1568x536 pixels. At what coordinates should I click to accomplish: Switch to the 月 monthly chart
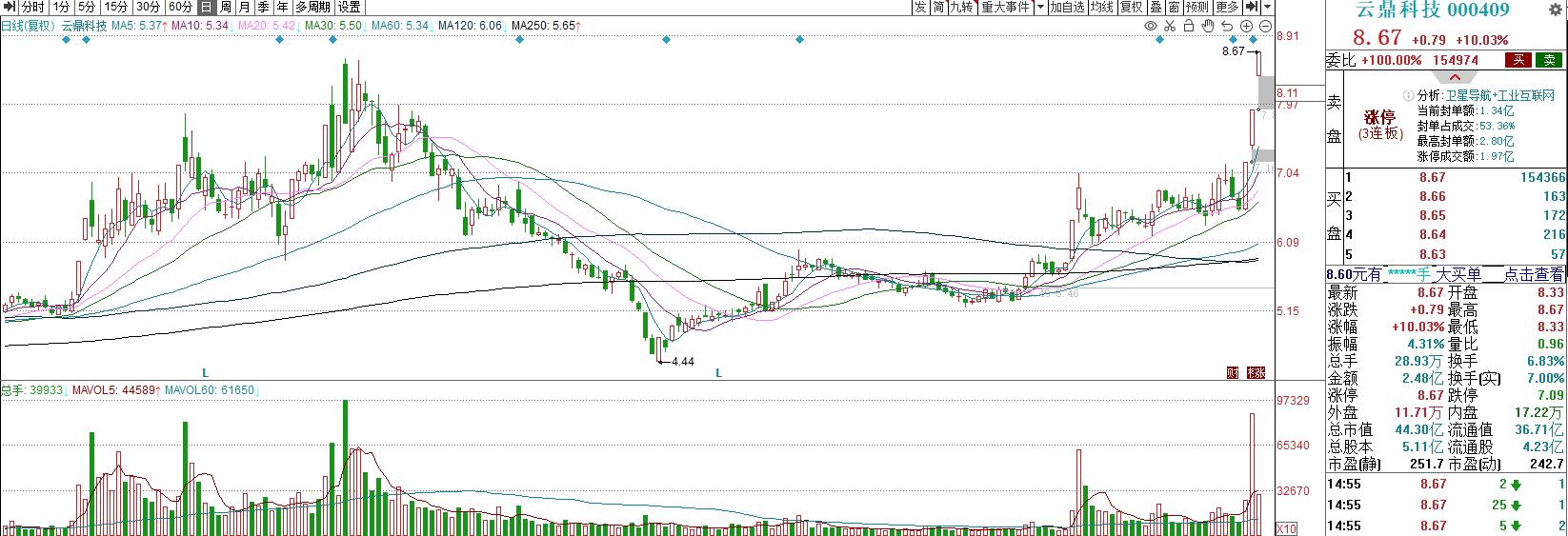244,7
